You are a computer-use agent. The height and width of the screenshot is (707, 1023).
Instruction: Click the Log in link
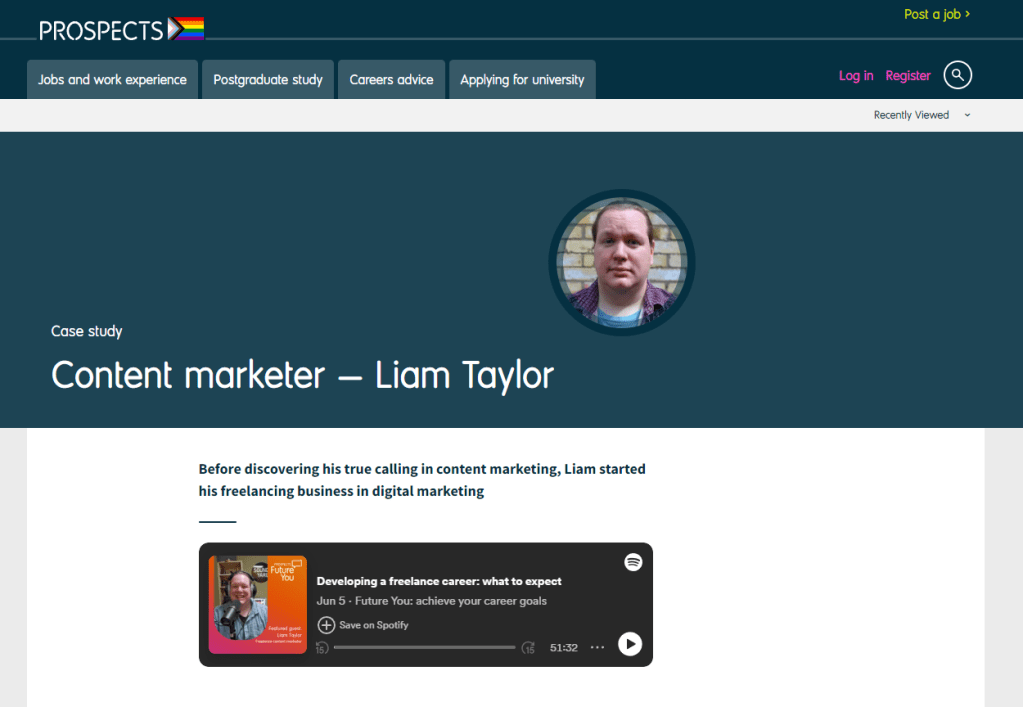point(855,76)
